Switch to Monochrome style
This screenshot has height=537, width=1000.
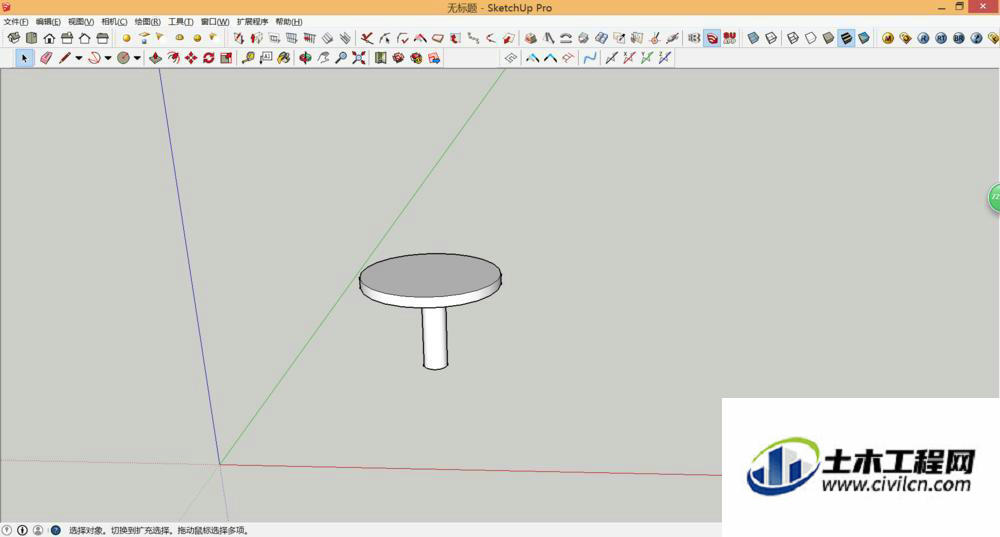pos(864,38)
